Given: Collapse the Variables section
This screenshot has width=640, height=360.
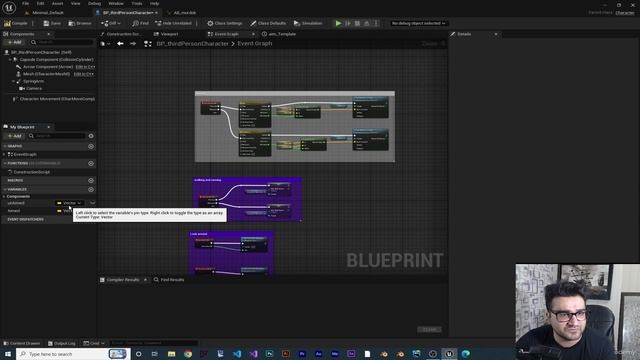Looking at the screenshot, I should coord(5,189).
